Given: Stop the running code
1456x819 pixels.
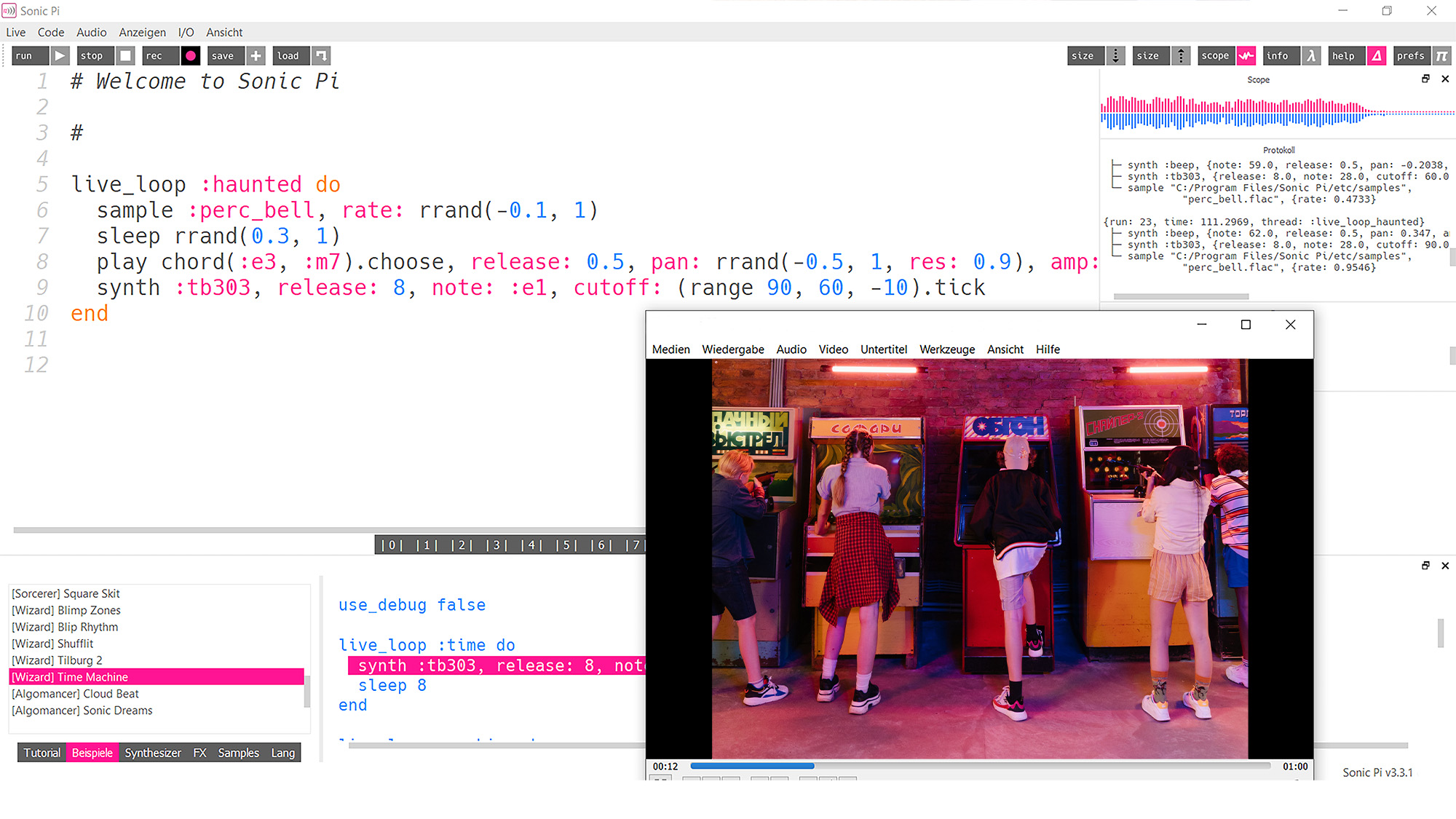Looking at the screenshot, I should [x=93, y=55].
